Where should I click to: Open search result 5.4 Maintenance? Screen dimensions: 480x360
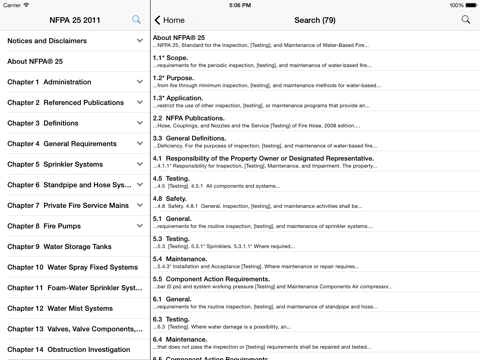[316, 262]
